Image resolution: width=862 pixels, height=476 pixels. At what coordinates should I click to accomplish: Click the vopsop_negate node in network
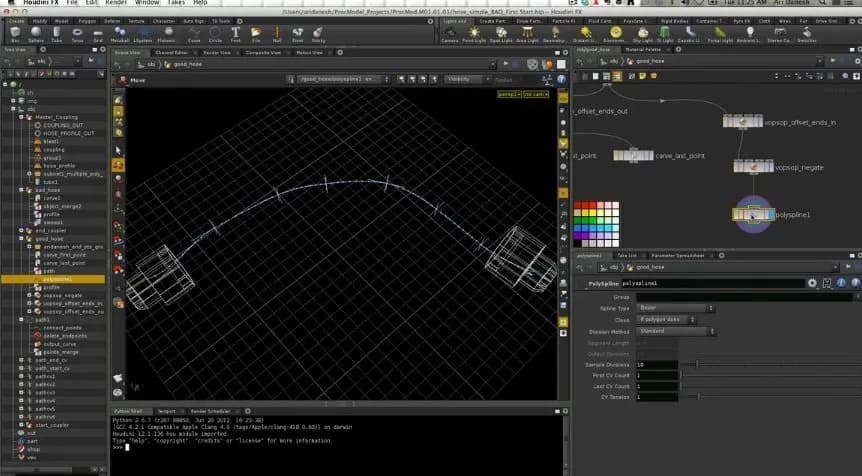753,167
